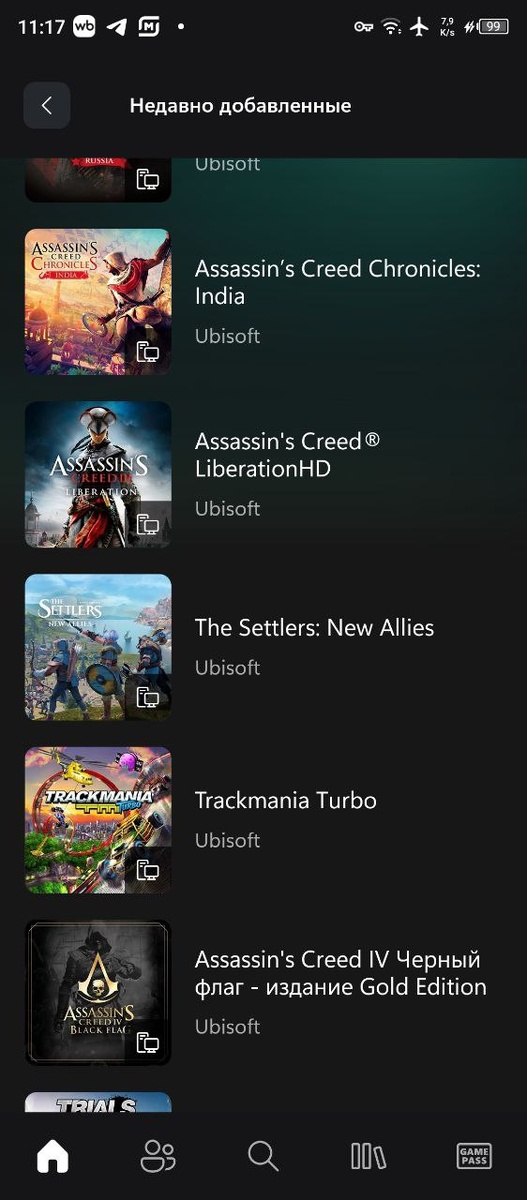Screen dimensions: 527x1200
Task: Tap the Telegram notification status icon
Action: pyautogui.click(x=117, y=27)
